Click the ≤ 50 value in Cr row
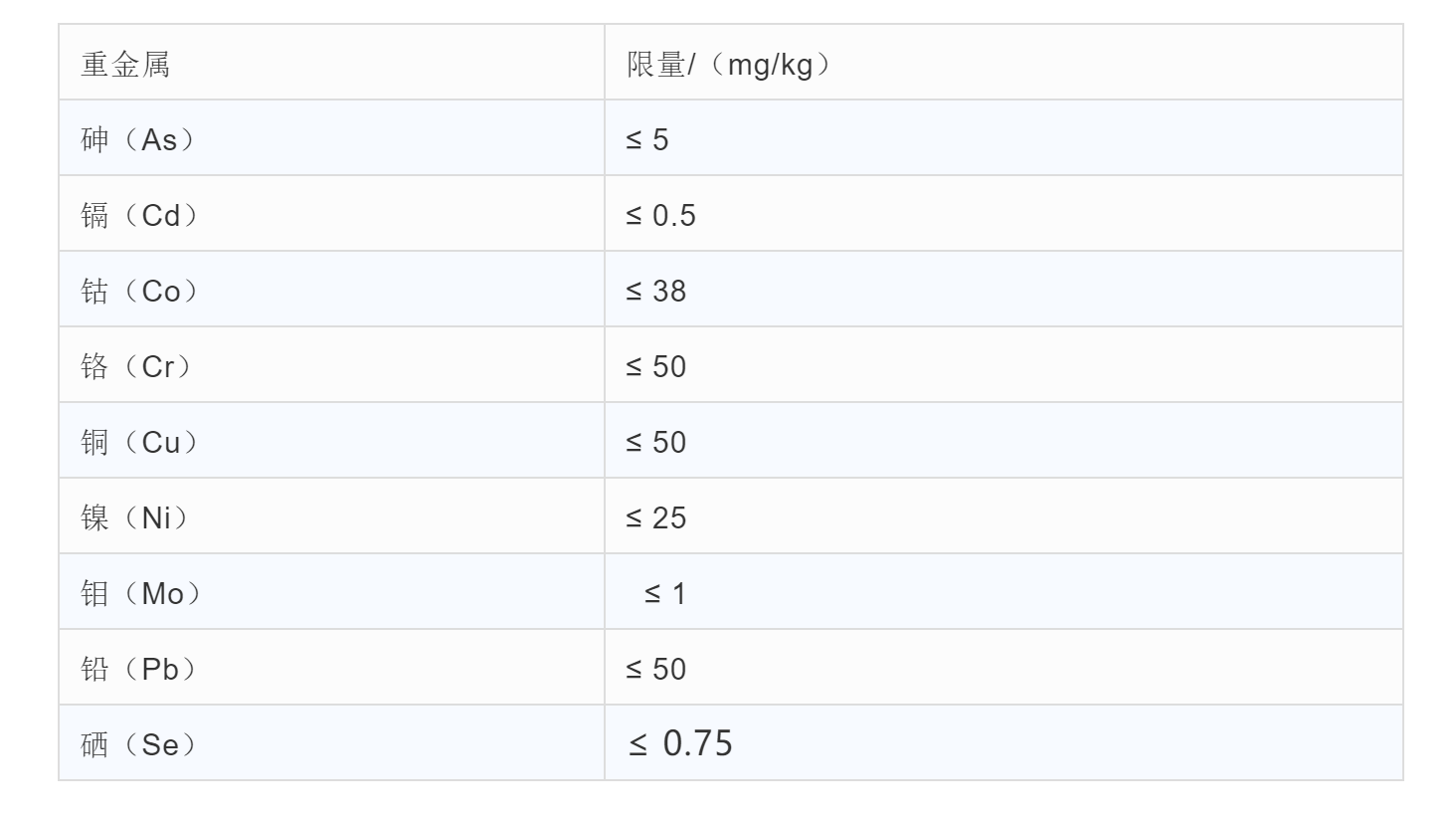1456x819 pixels. (x=656, y=367)
